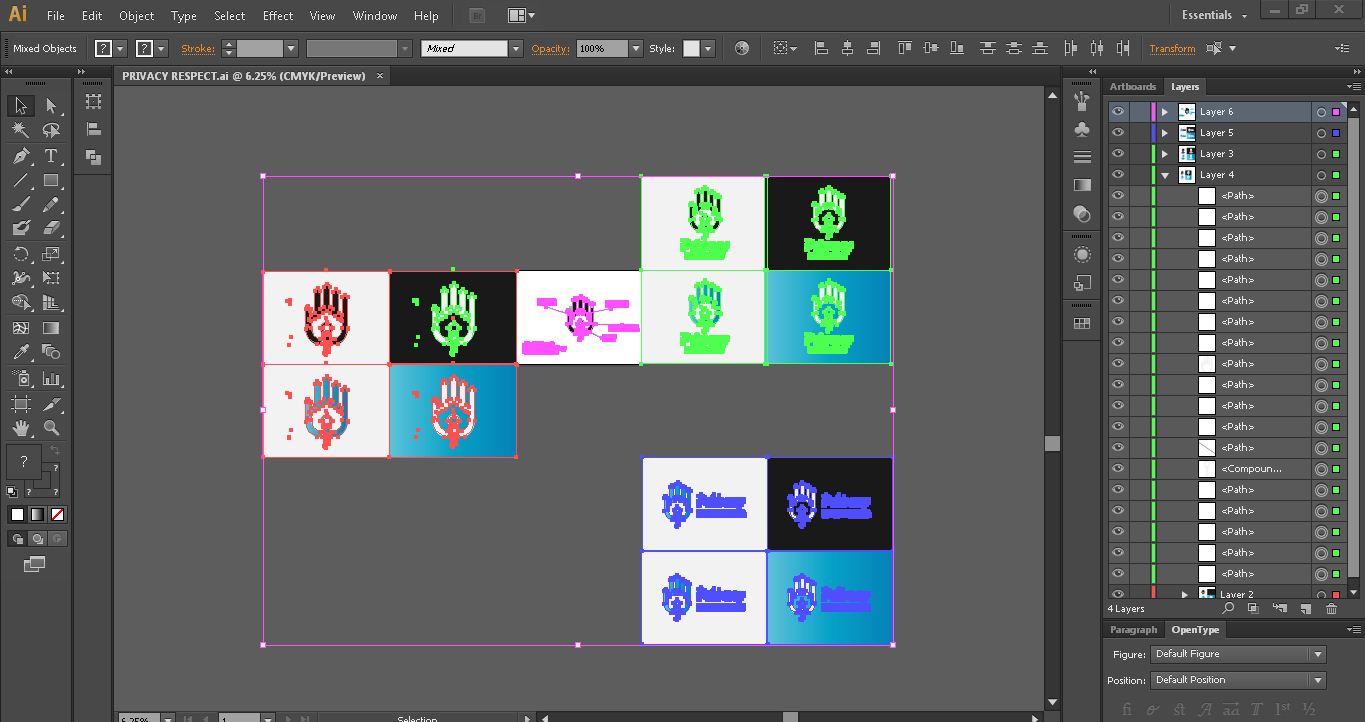The image size is (1365, 722).
Task: Switch to the Paragraph tab
Action: (x=1133, y=630)
